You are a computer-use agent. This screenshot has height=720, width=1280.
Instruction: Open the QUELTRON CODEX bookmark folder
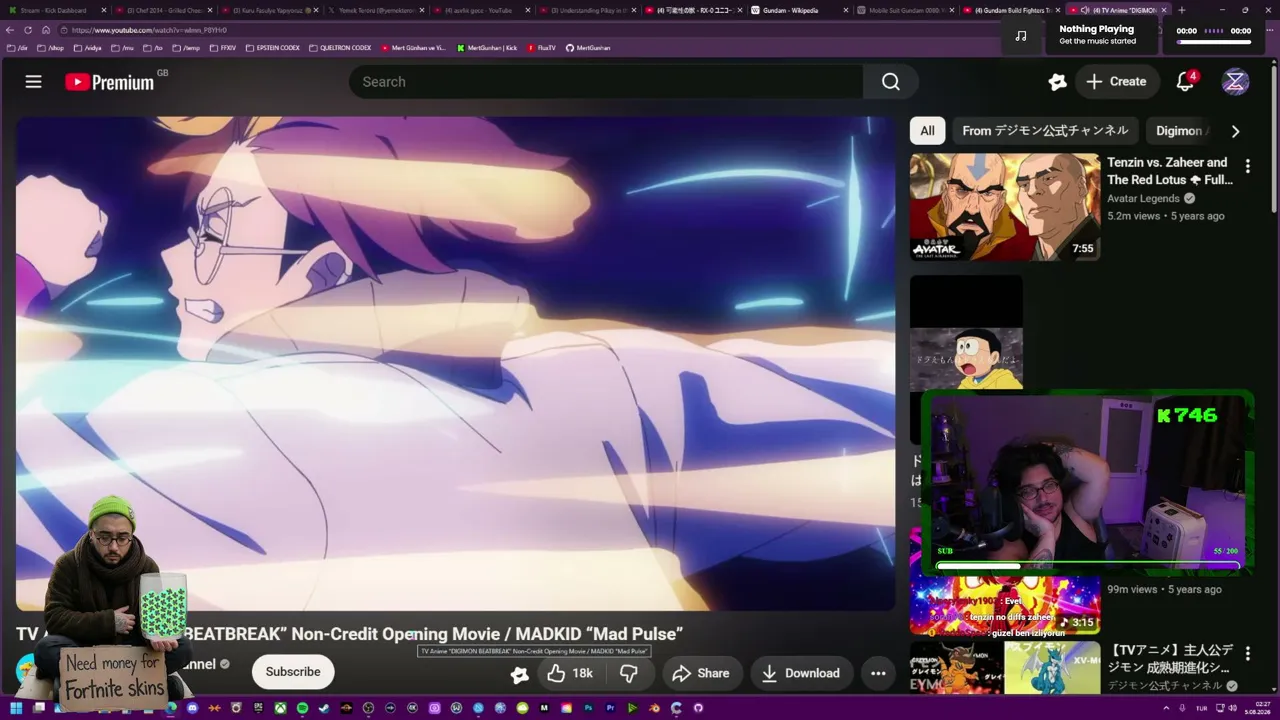point(340,48)
